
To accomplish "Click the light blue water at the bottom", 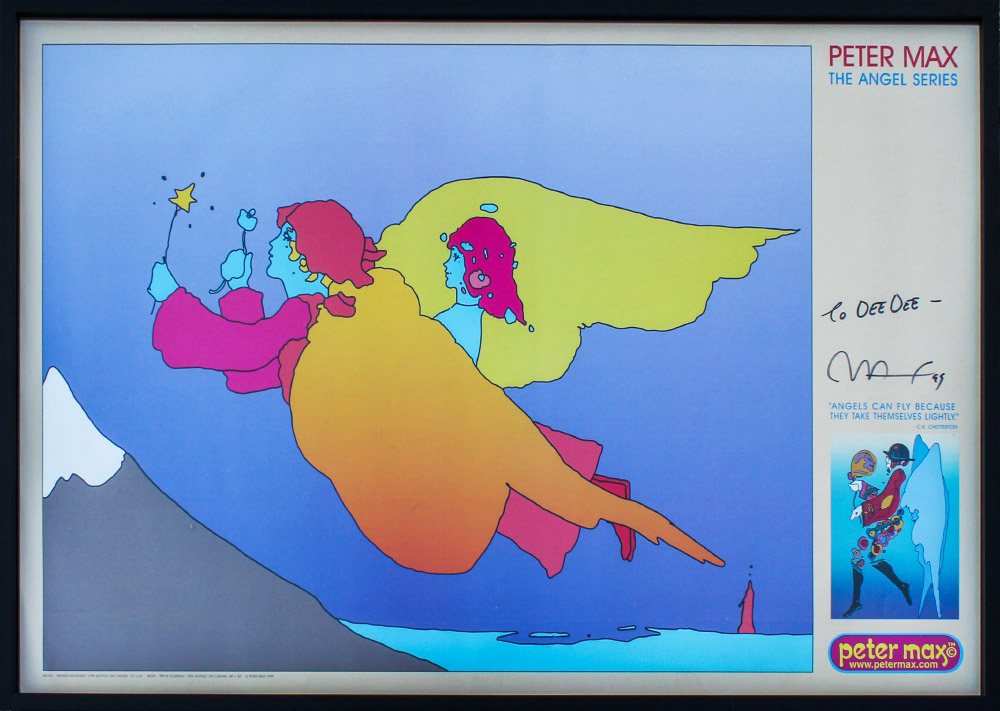I will coord(600,650).
